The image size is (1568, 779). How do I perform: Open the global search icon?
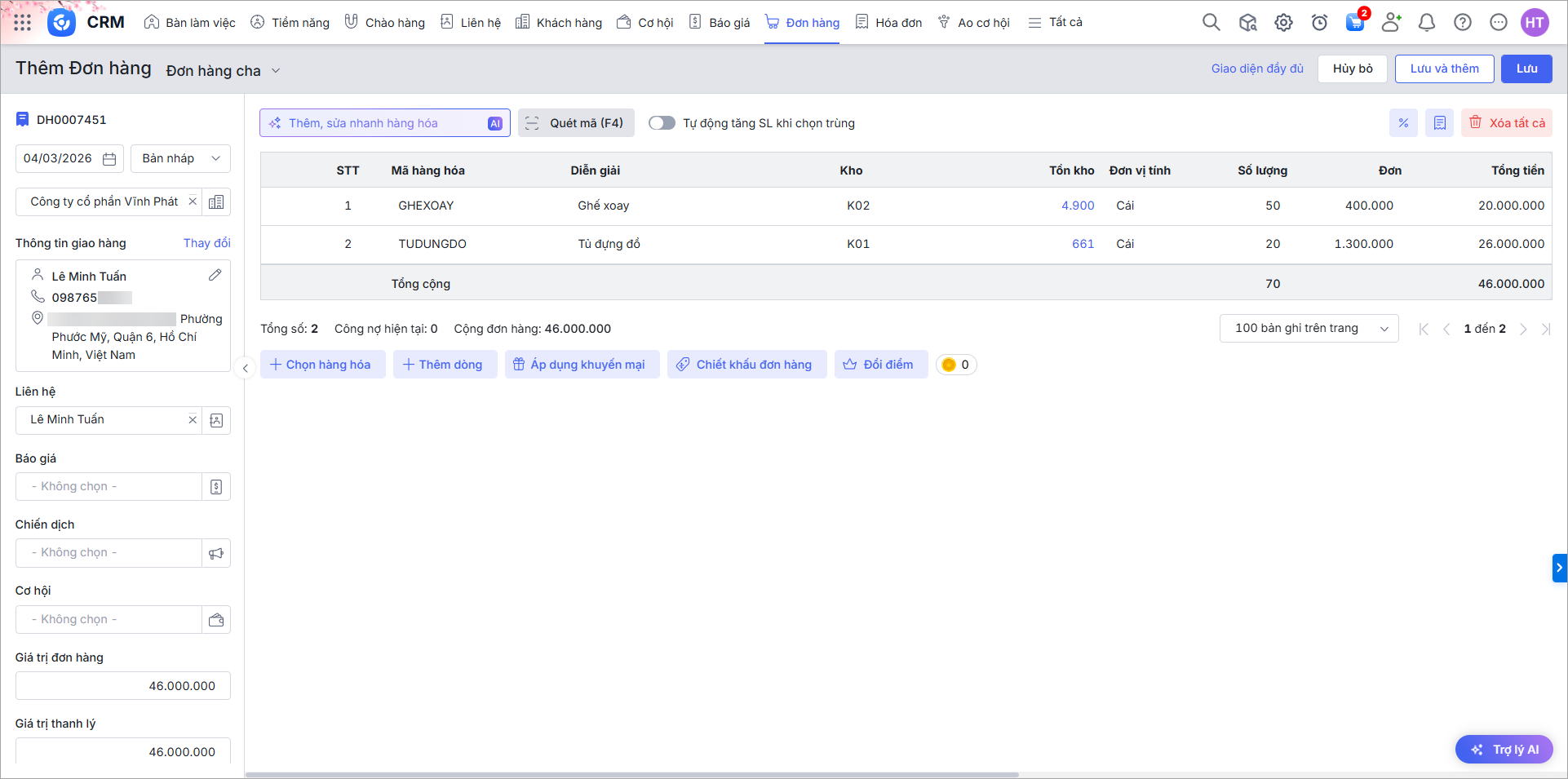pos(1211,23)
